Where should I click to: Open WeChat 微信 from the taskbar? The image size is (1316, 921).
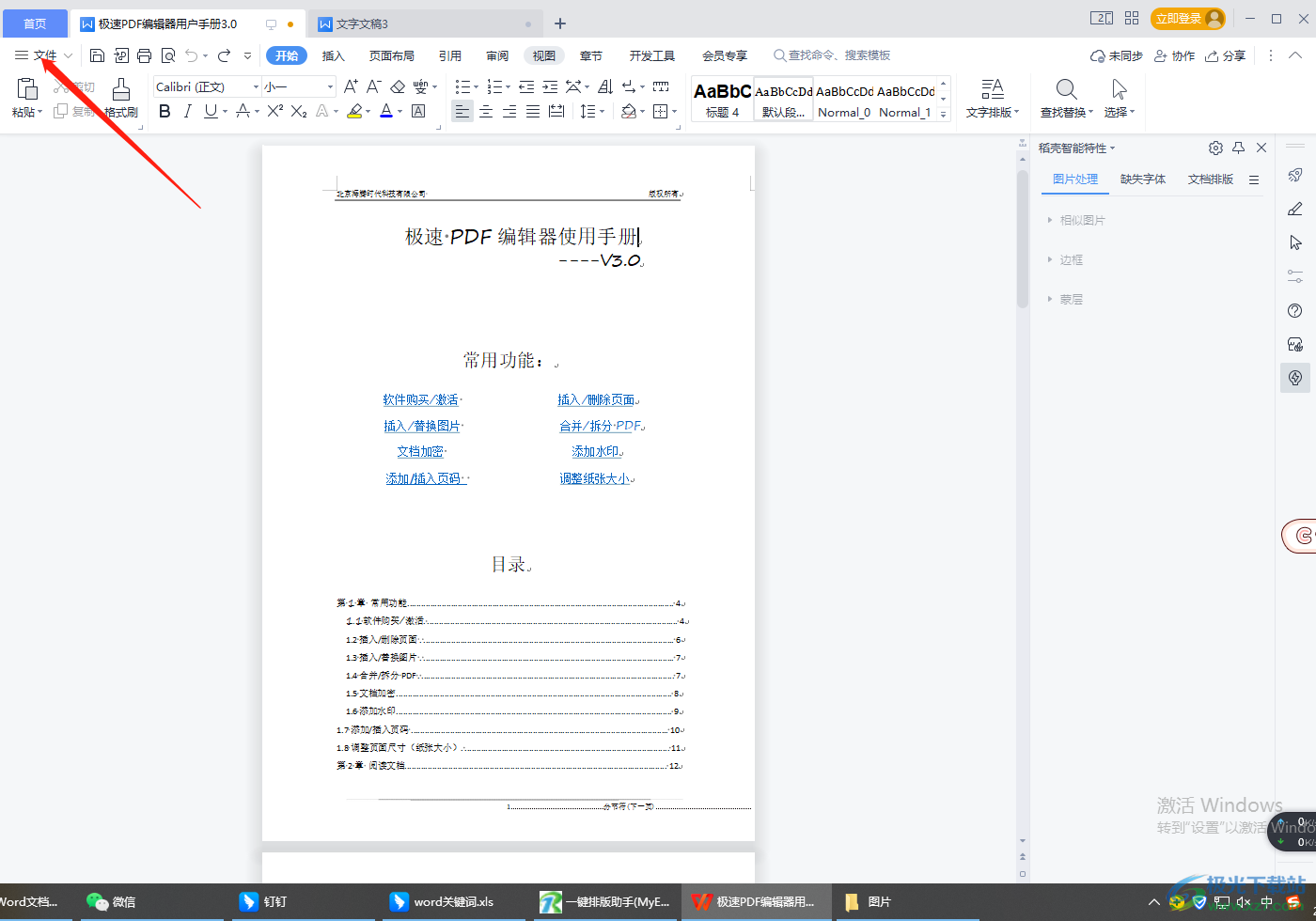coord(112,901)
